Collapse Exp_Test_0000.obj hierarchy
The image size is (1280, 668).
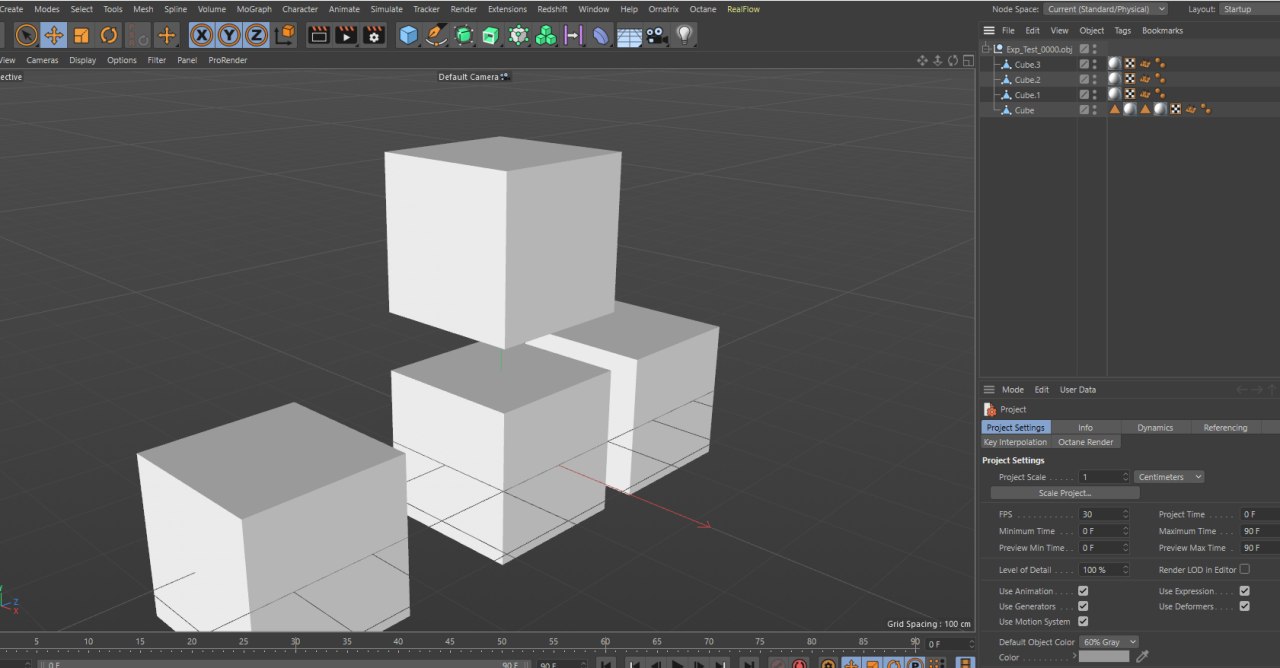[987, 48]
